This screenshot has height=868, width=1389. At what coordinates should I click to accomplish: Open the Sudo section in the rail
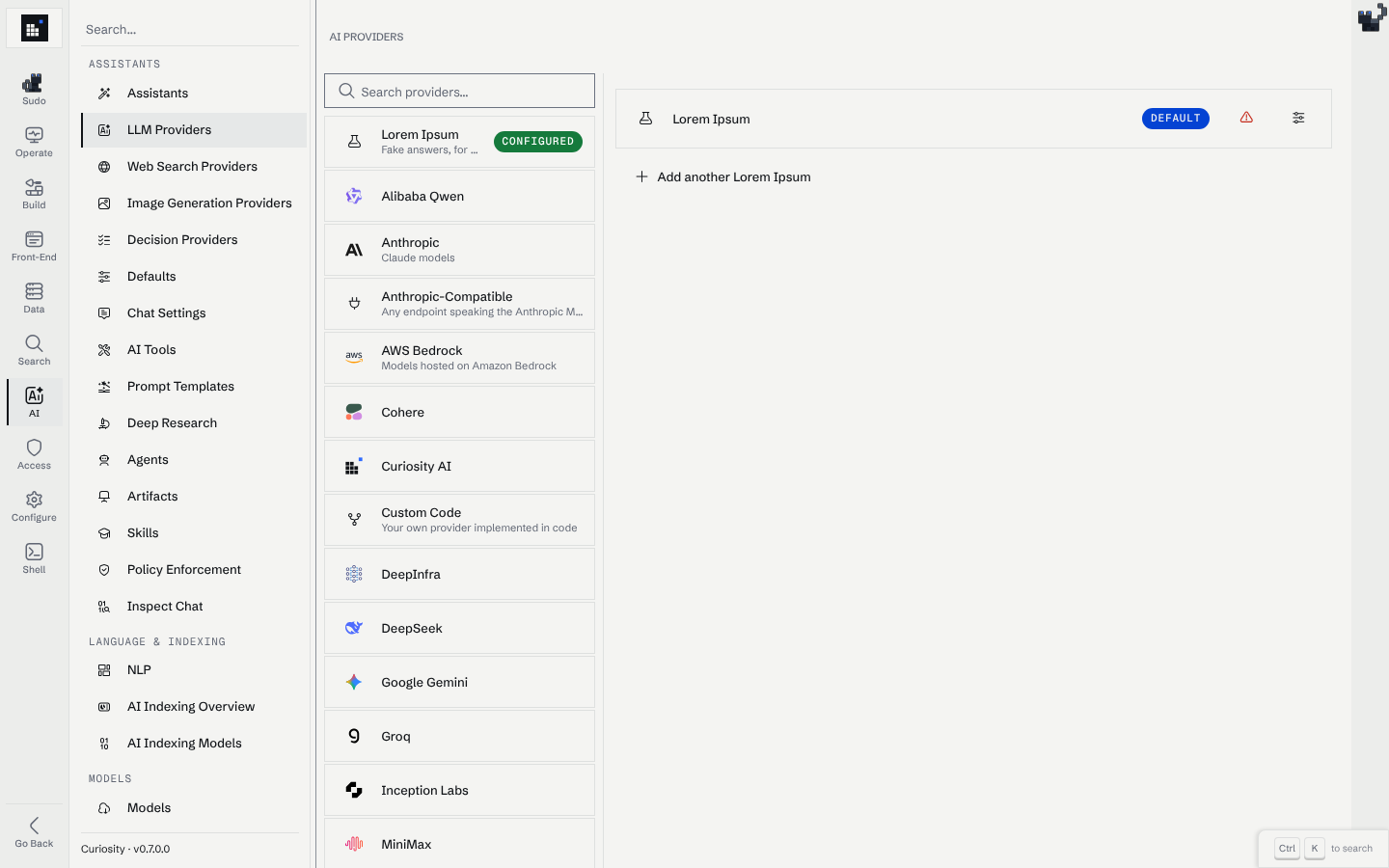[x=34, y=89]
